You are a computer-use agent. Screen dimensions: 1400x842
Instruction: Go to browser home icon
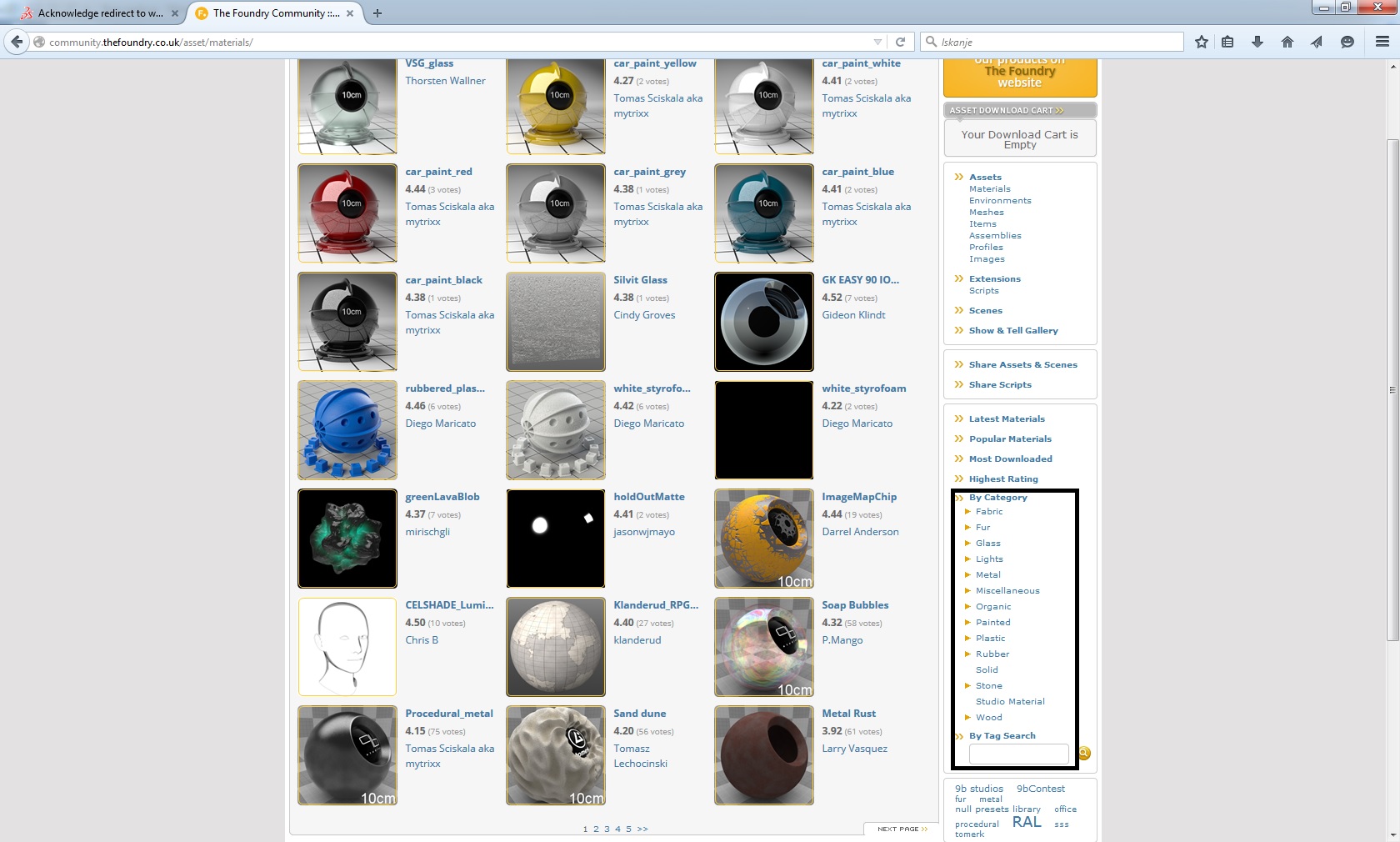coord(1287,42)
